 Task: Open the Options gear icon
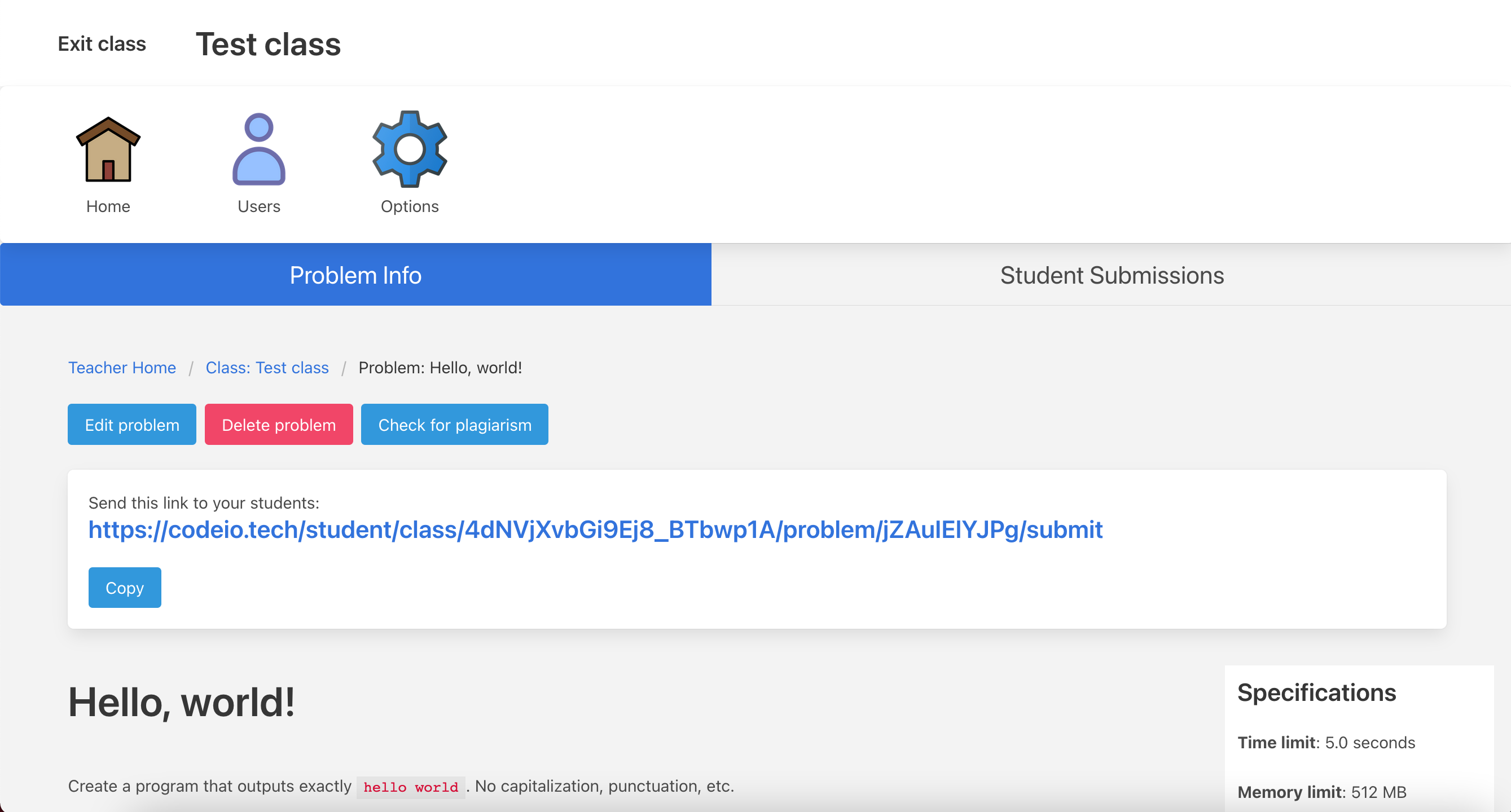pos(410,149)
